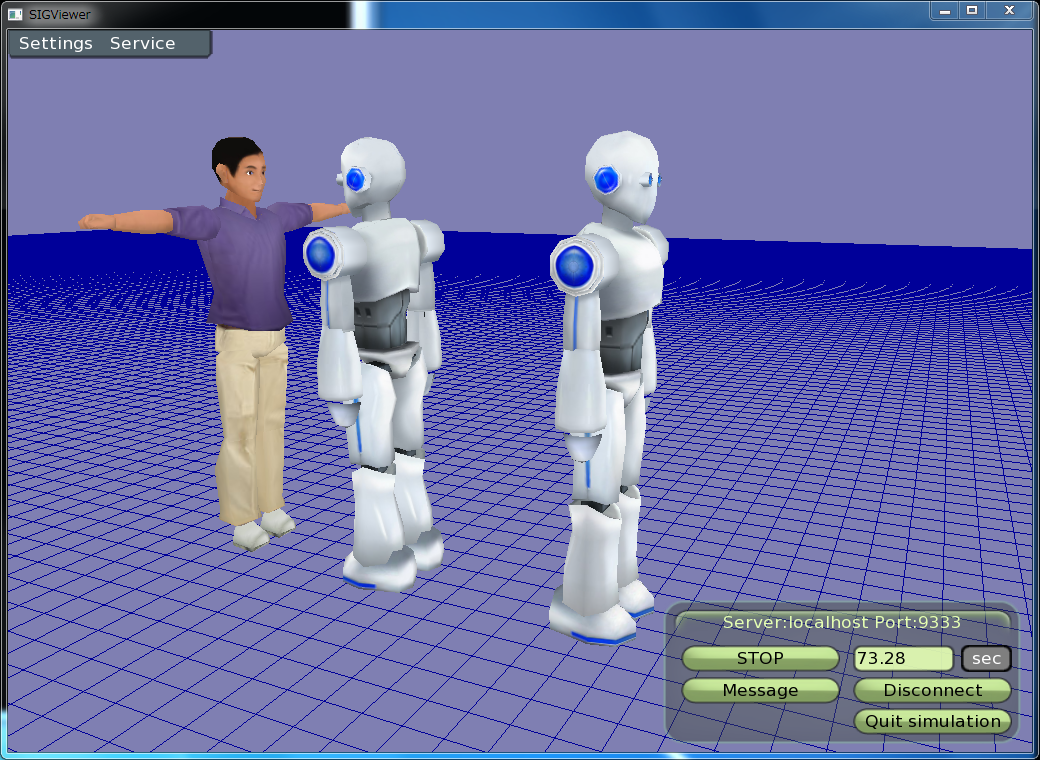The width and height of the screenshot is (1040, 760).
Task: Close the SIGViewer window
Action: [x=1010, y=10]
